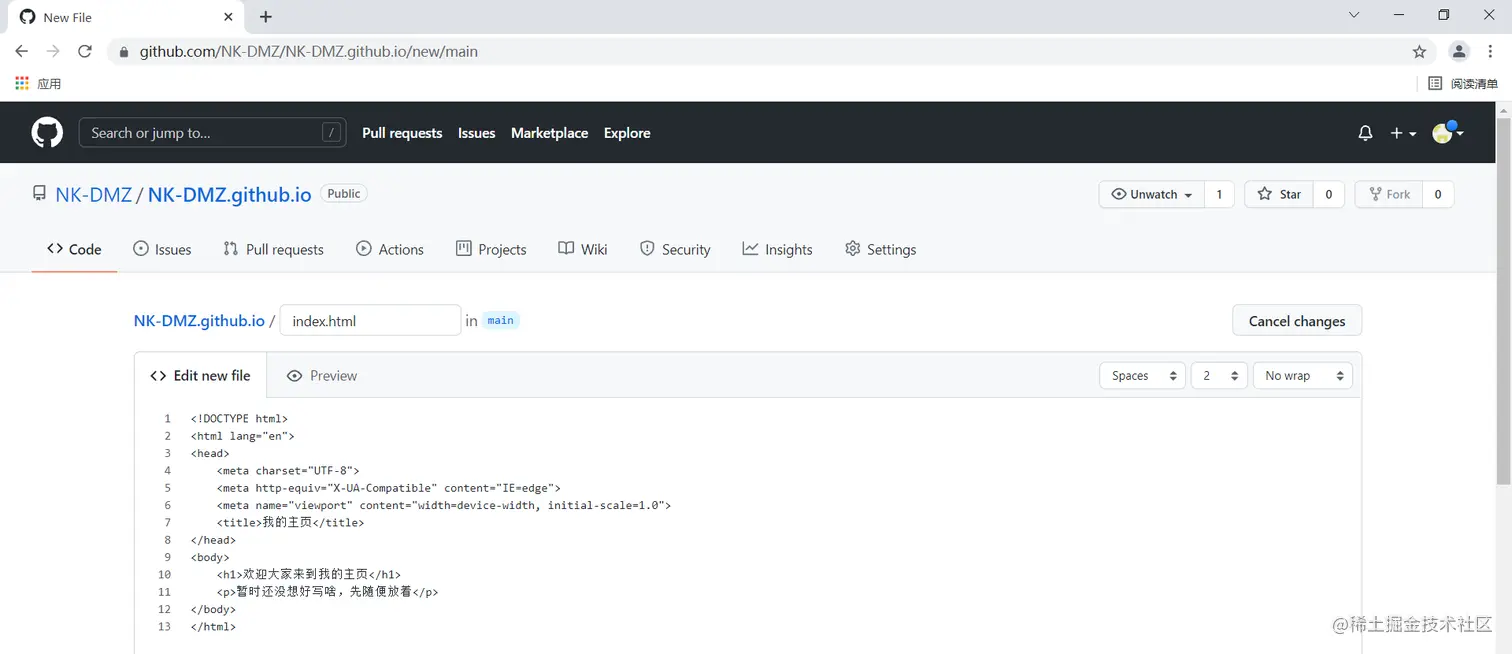Click the browser back arrow
Screen dimensions: 1512x654
(x=22, y=52)
